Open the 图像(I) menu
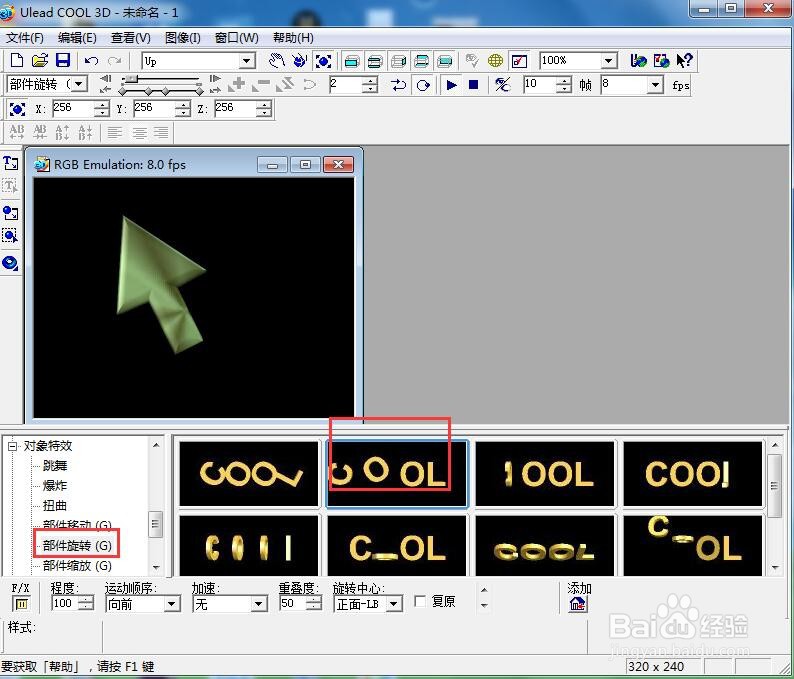The height and width of the screenshot is (679, 794). pyautogui.click(x=182, y=38)
